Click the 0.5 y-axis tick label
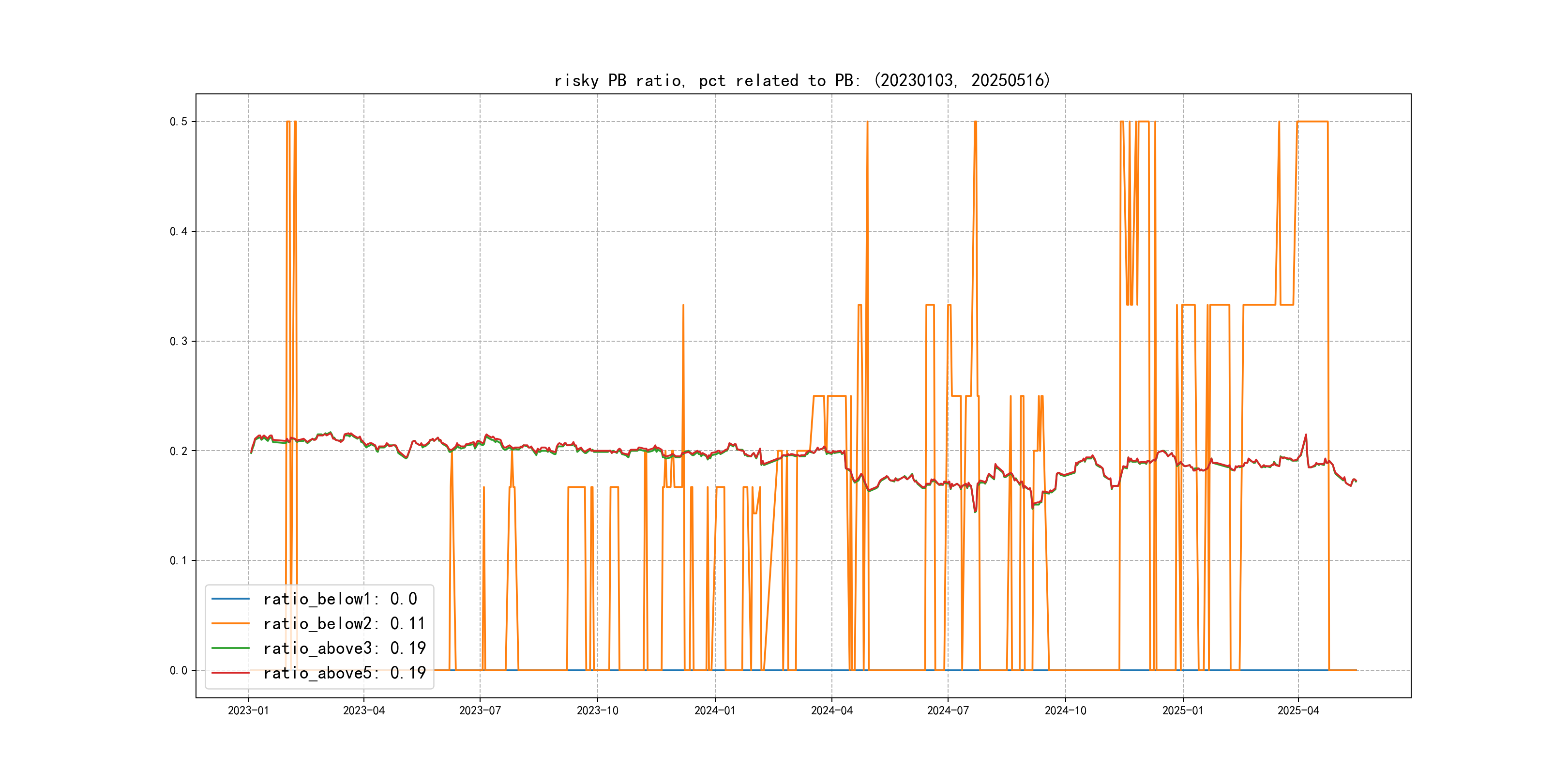This screenshot has width=1568, height=784. 179,122
